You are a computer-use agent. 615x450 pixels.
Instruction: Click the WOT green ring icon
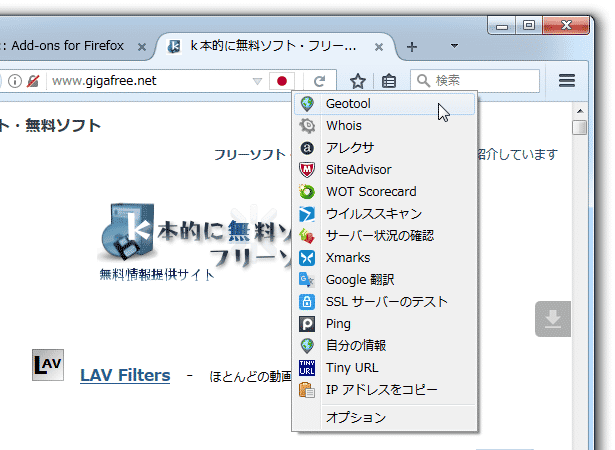(x=307, y=192)
